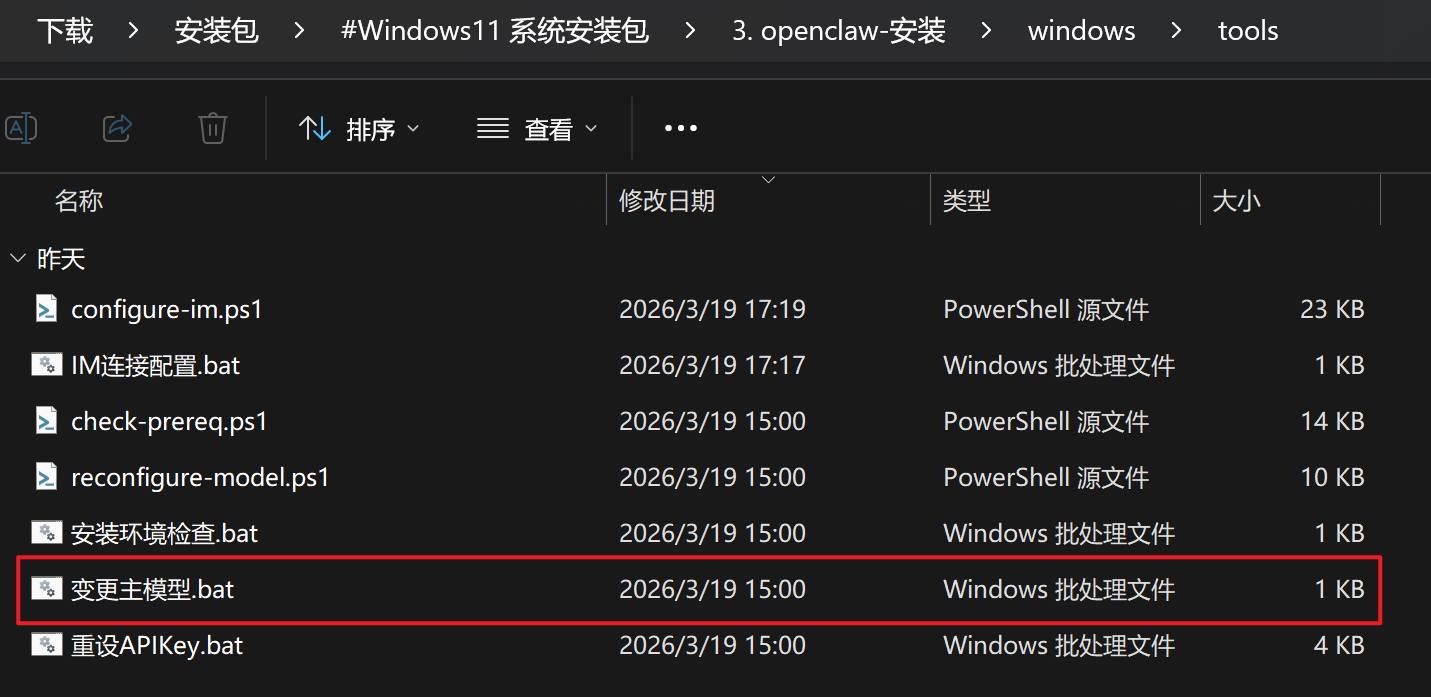Open the three-dot See more menu
Image resolution: width=1431 pixels, height=697 pixels.
coord(680,128)
